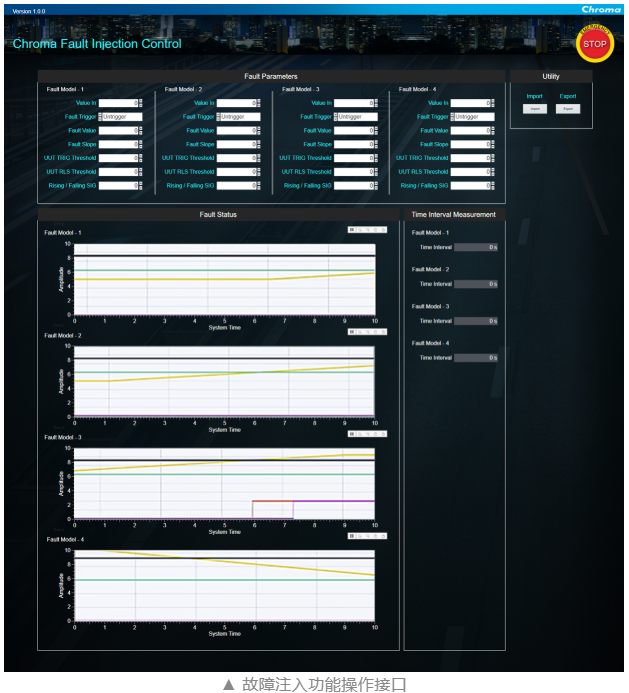Focus UUT RLS Threshold field, Fault Model - 3
The height and width of the screenshot is (693, 629).
point(354,172)
